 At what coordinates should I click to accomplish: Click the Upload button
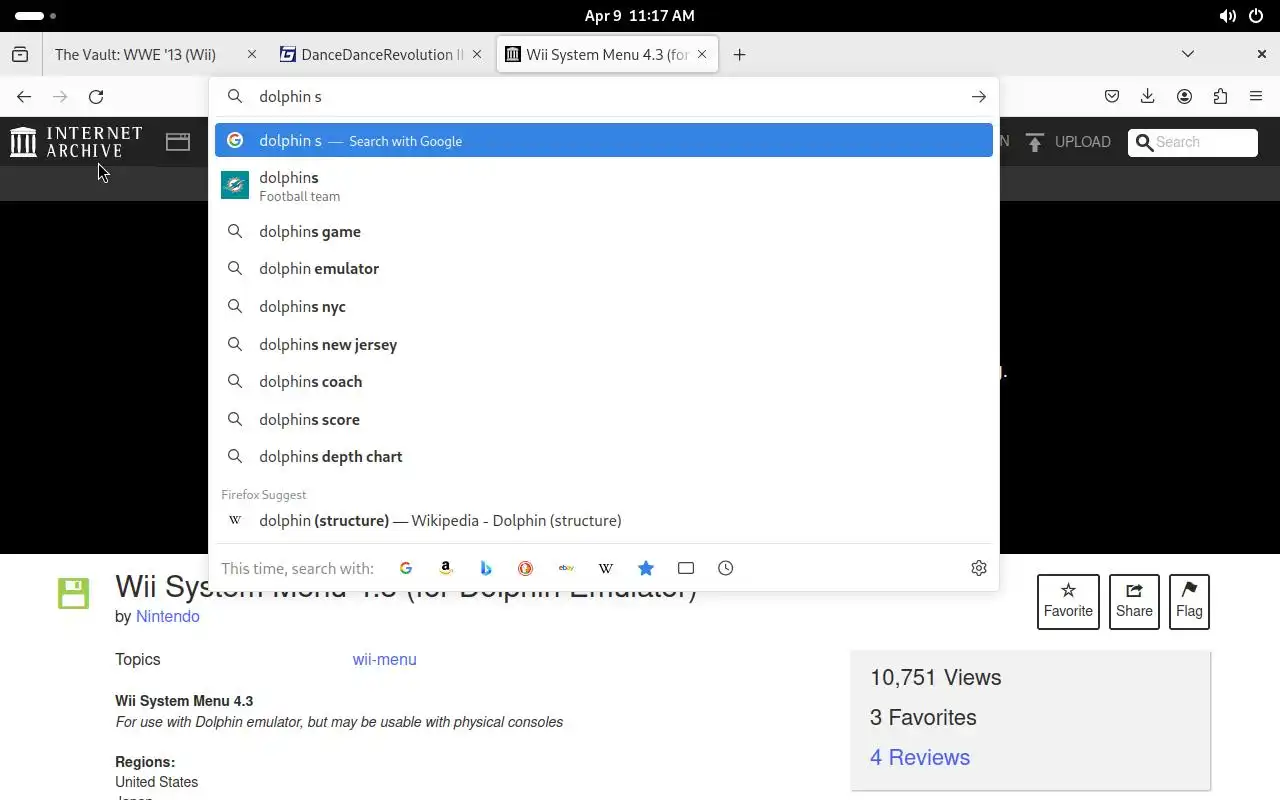(x=1068, y=142)
